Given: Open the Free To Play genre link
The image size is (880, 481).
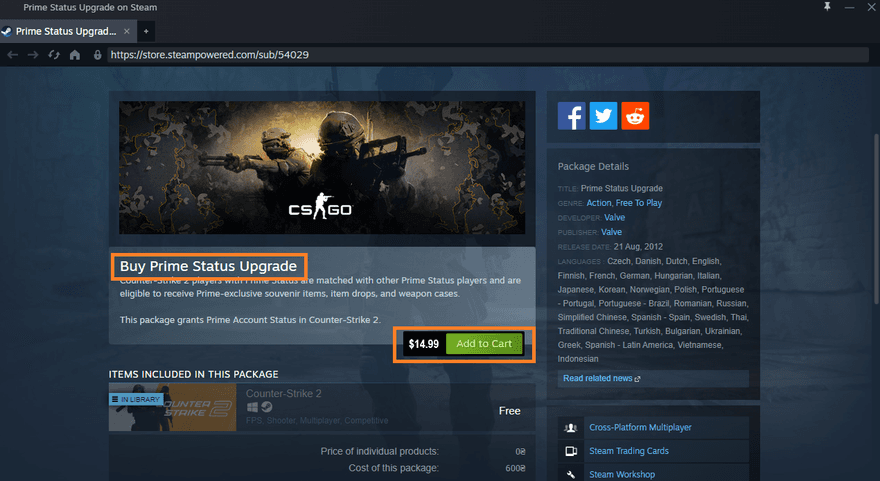Looking at the screenshot, I should click(x=639, y=203).
